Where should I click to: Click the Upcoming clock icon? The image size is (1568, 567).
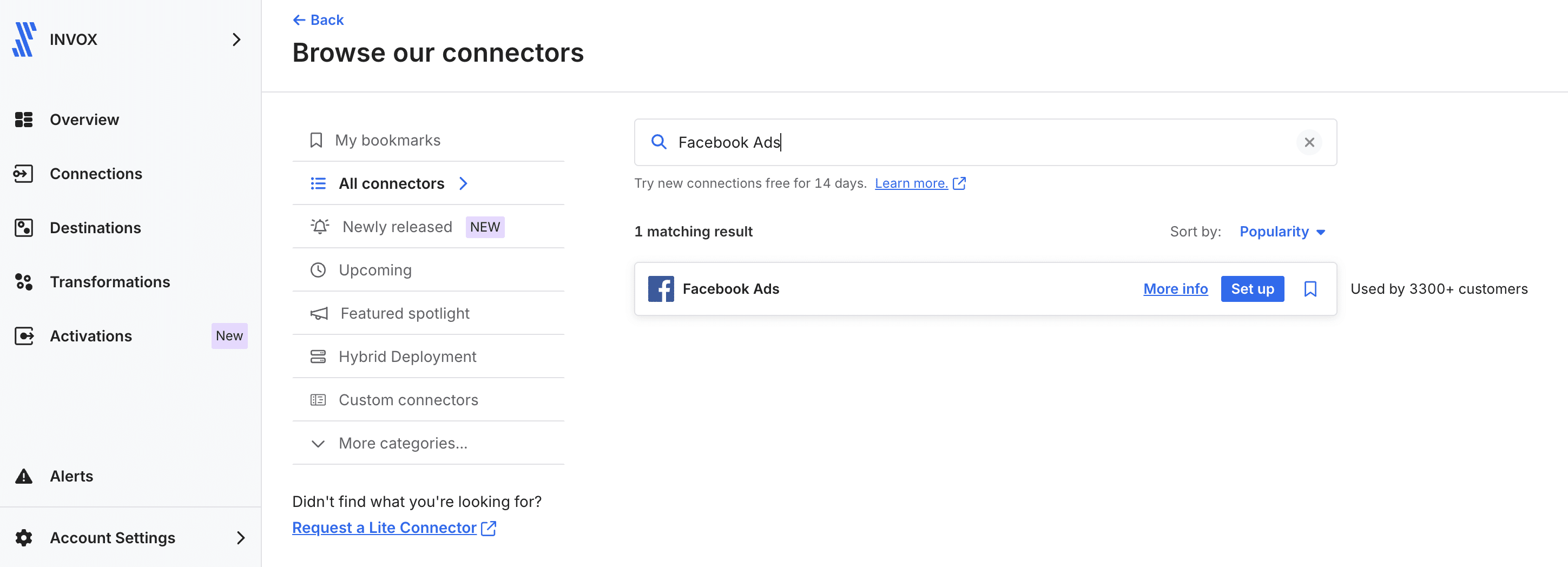[318, 270]
